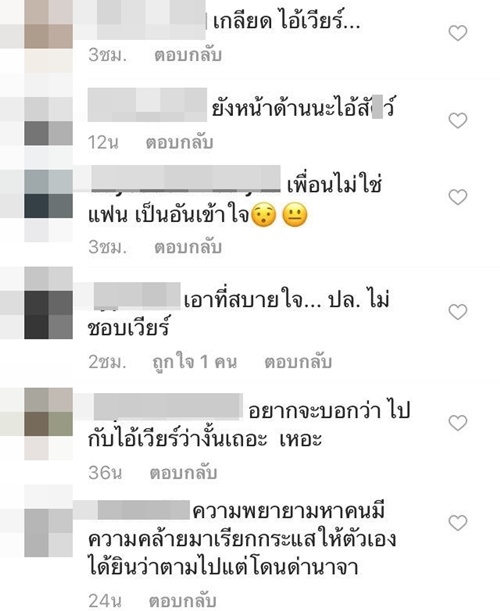
Task: Open the avatar of the 'ยังหน้าด้าน' commenter
Action: point(48,121)
